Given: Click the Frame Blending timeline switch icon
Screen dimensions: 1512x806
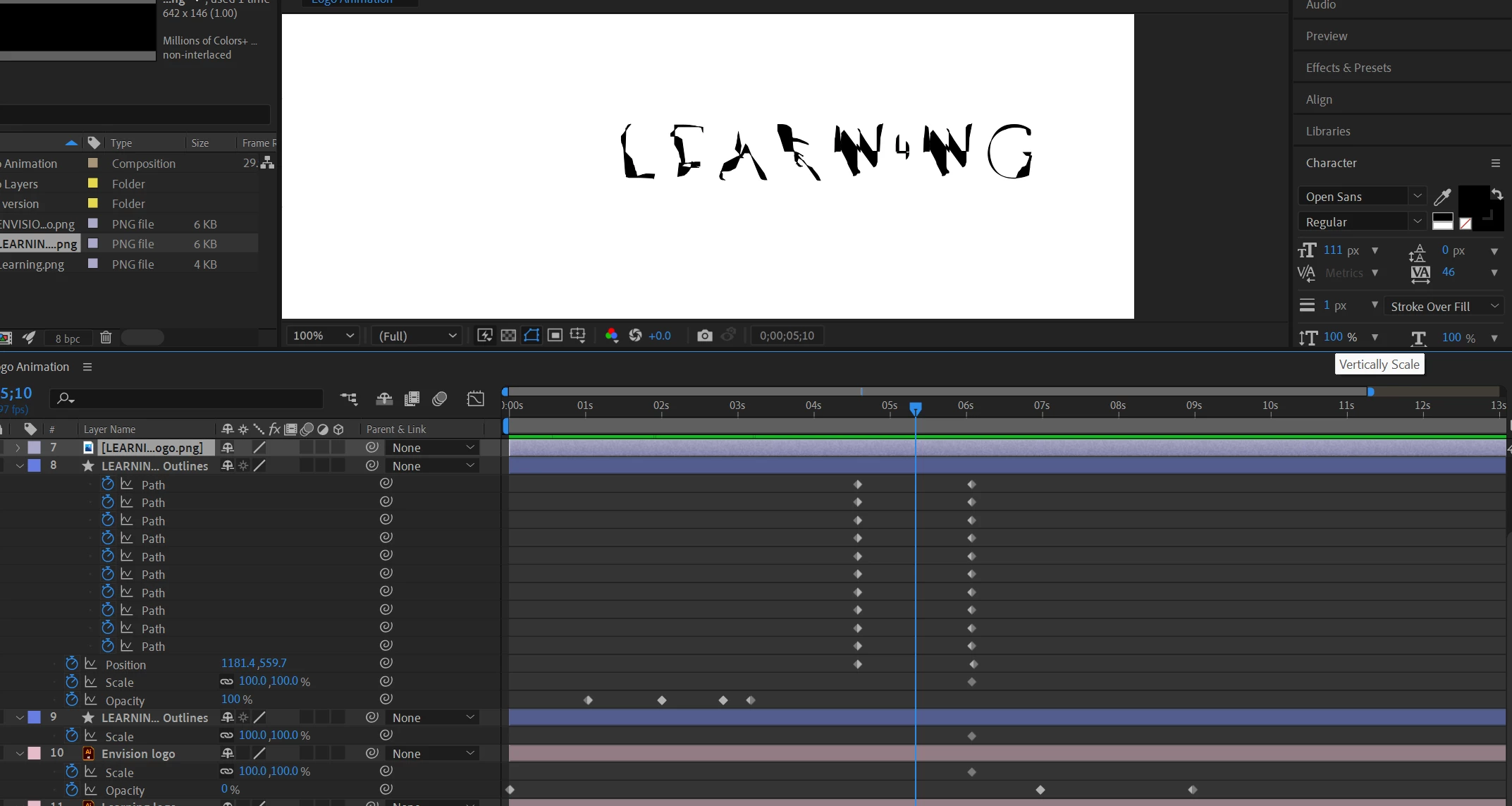Looking at the screenshot, I should 412,399.
